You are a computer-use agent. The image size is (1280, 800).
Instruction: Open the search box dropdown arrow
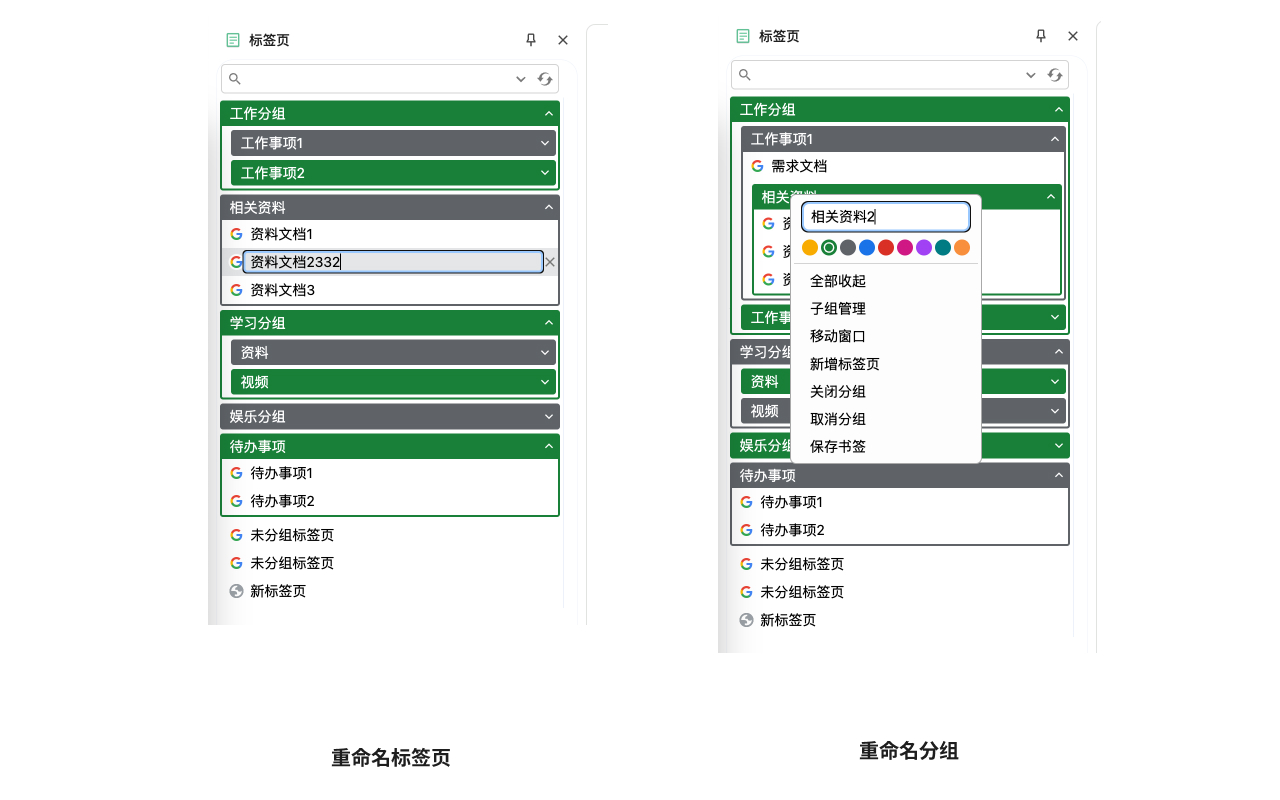click(520, 79)
